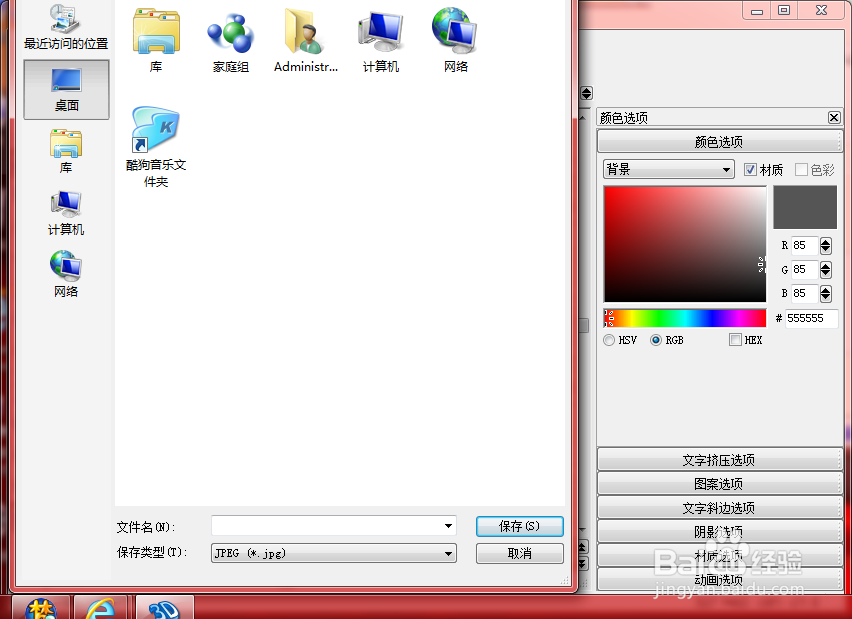This screenshot has width=852, height=619.
Task: Select the Kugou music folder shortcut (酷狗音乐文件夹)
Action: click(156, 147)
